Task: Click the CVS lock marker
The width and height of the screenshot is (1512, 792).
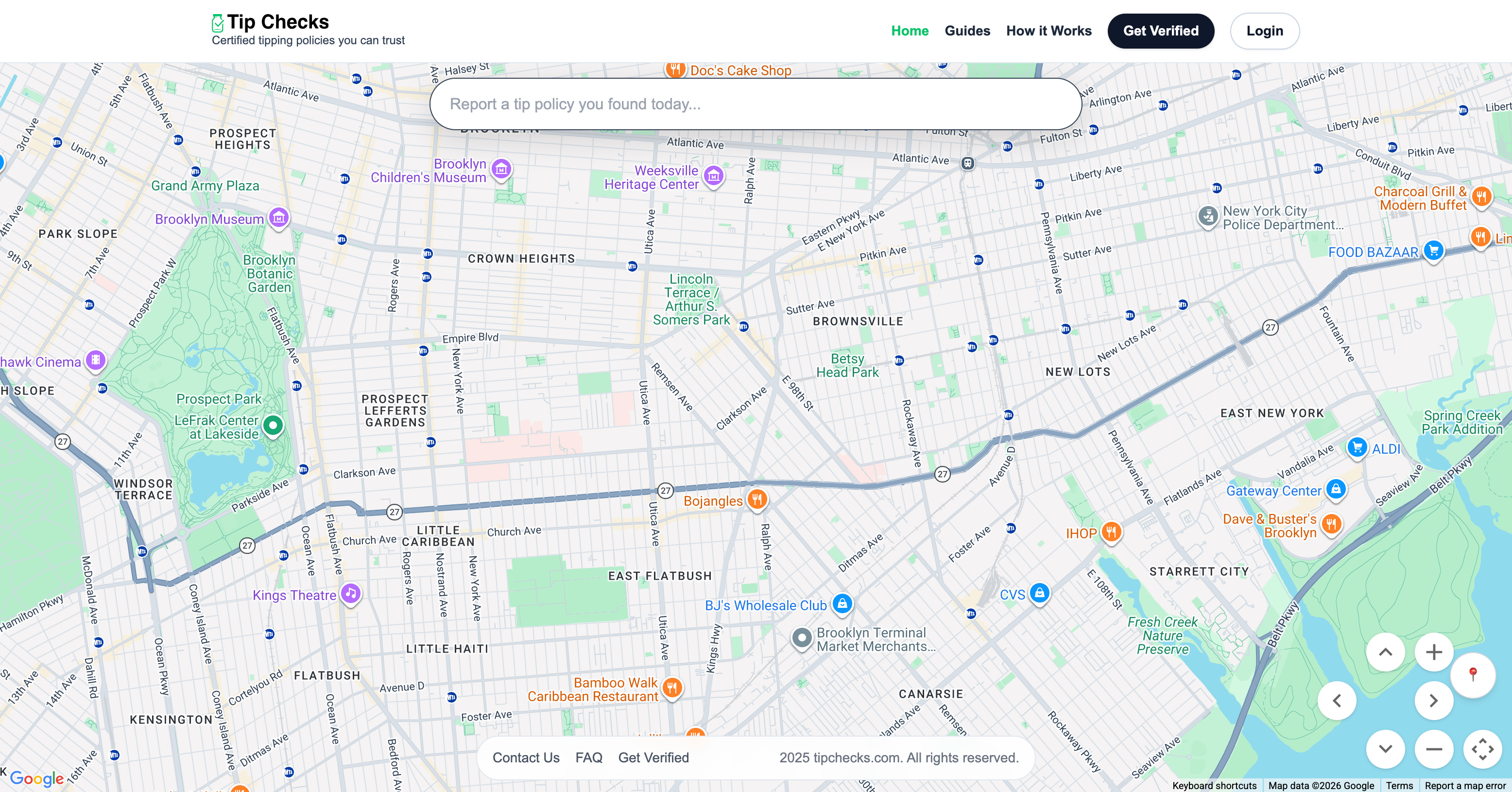Action: [1040, 594]
